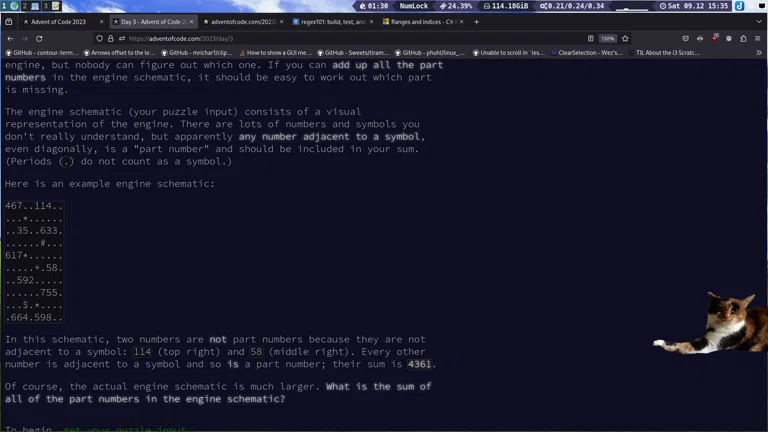Open the colorful mask extension icon
The width and height of the screenshot is (768, 432).
(x=700, y=39)
